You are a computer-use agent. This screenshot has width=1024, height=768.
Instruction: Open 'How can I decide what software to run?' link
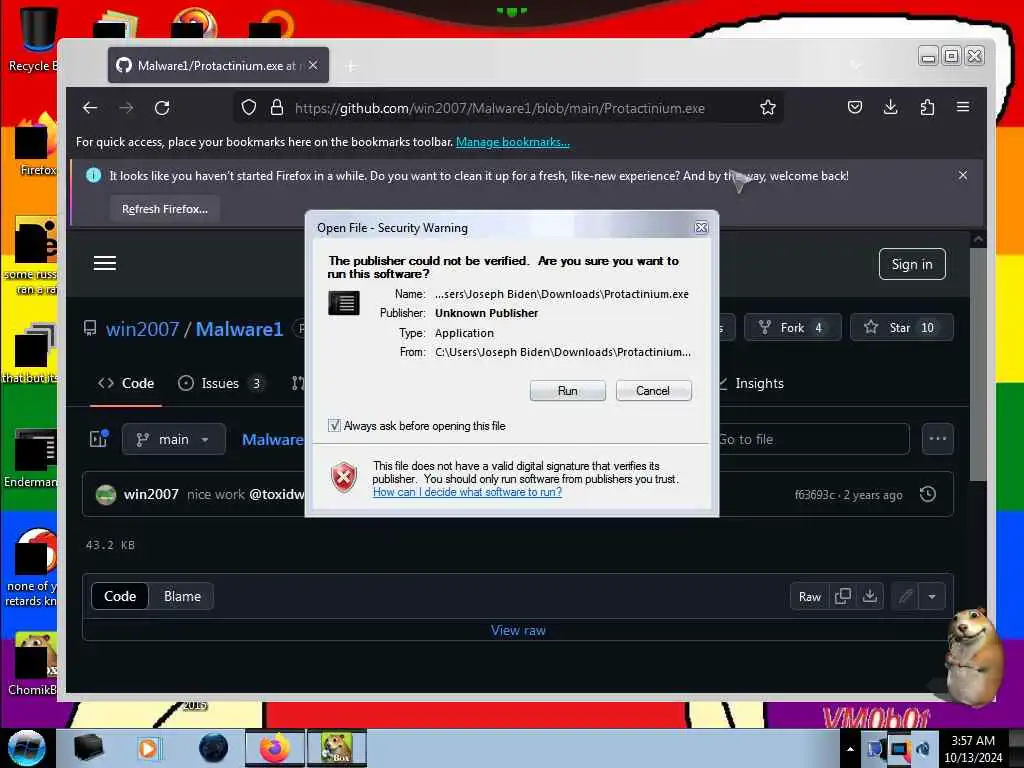(467, 492)
